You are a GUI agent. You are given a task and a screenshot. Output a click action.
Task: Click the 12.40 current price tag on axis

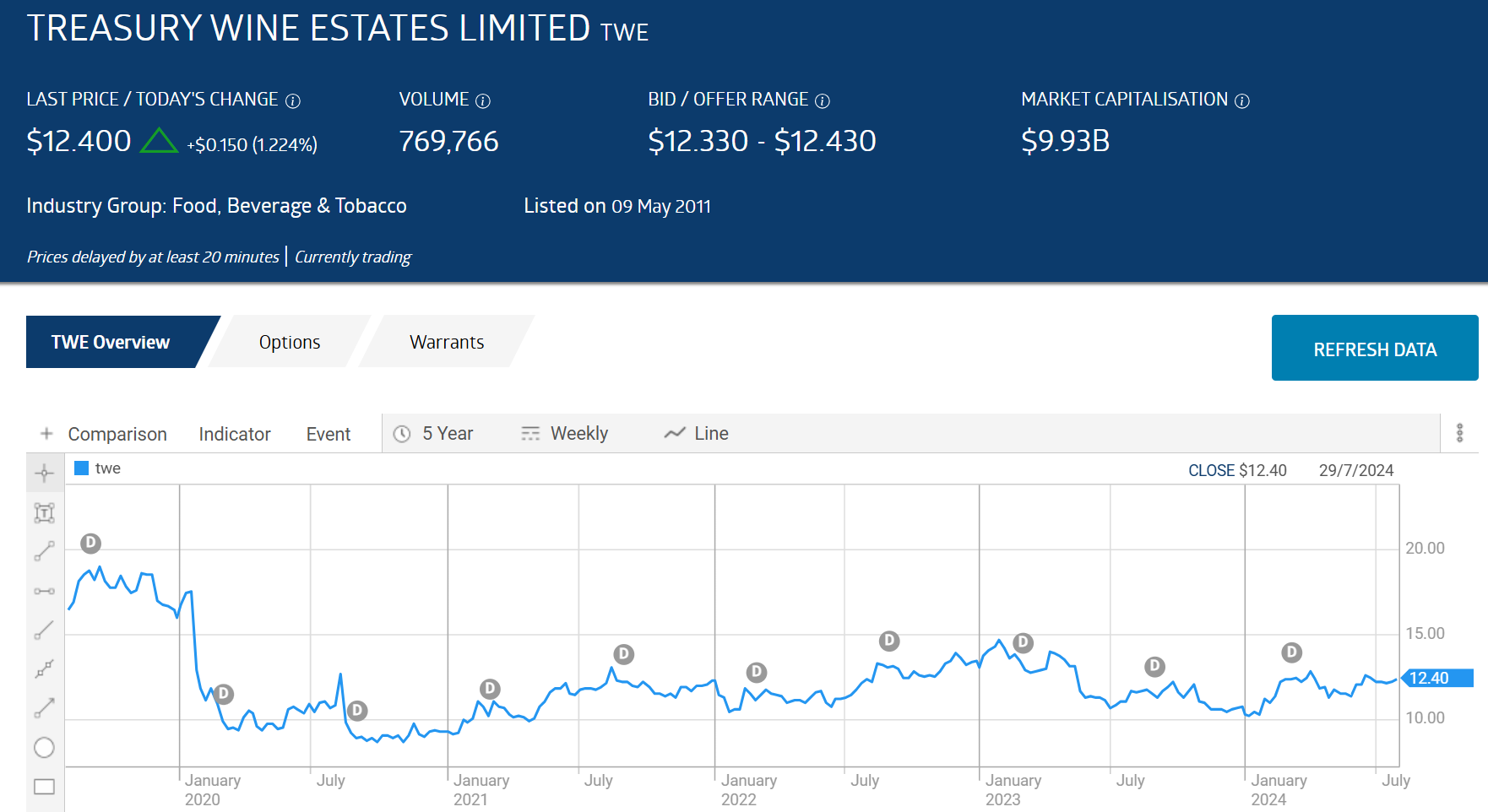click(1437, 678)
